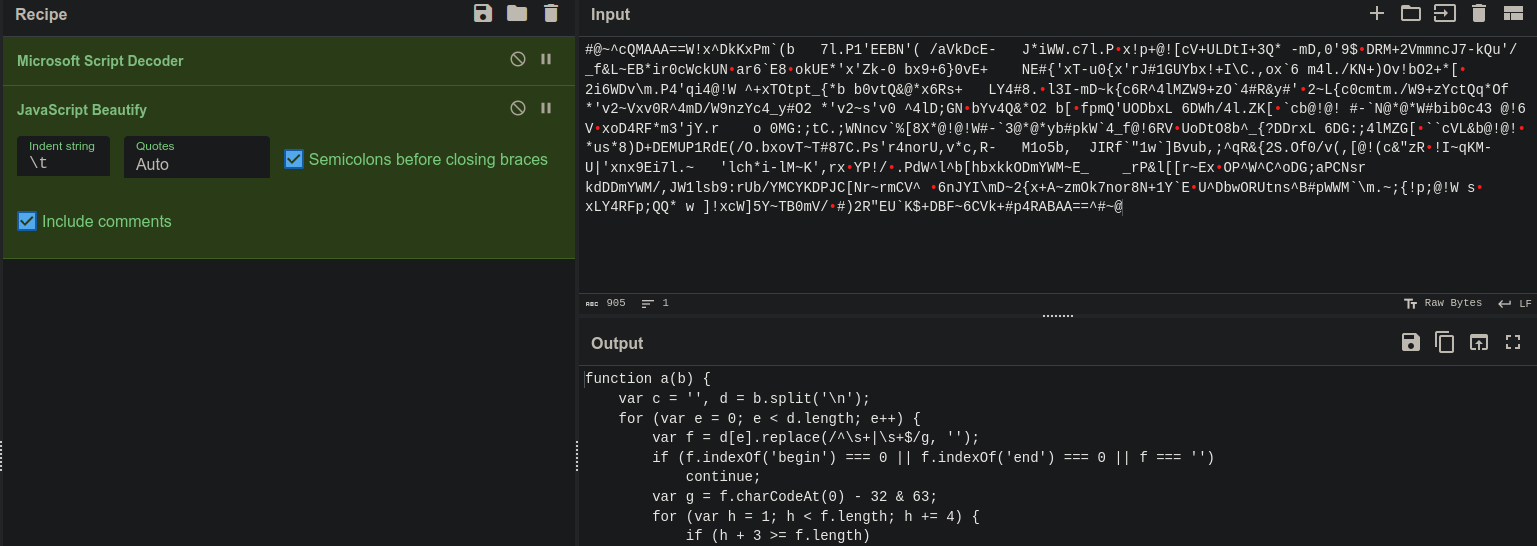Reset the pane layout
Screen dimensions: 1537x546
[1513, 13]
